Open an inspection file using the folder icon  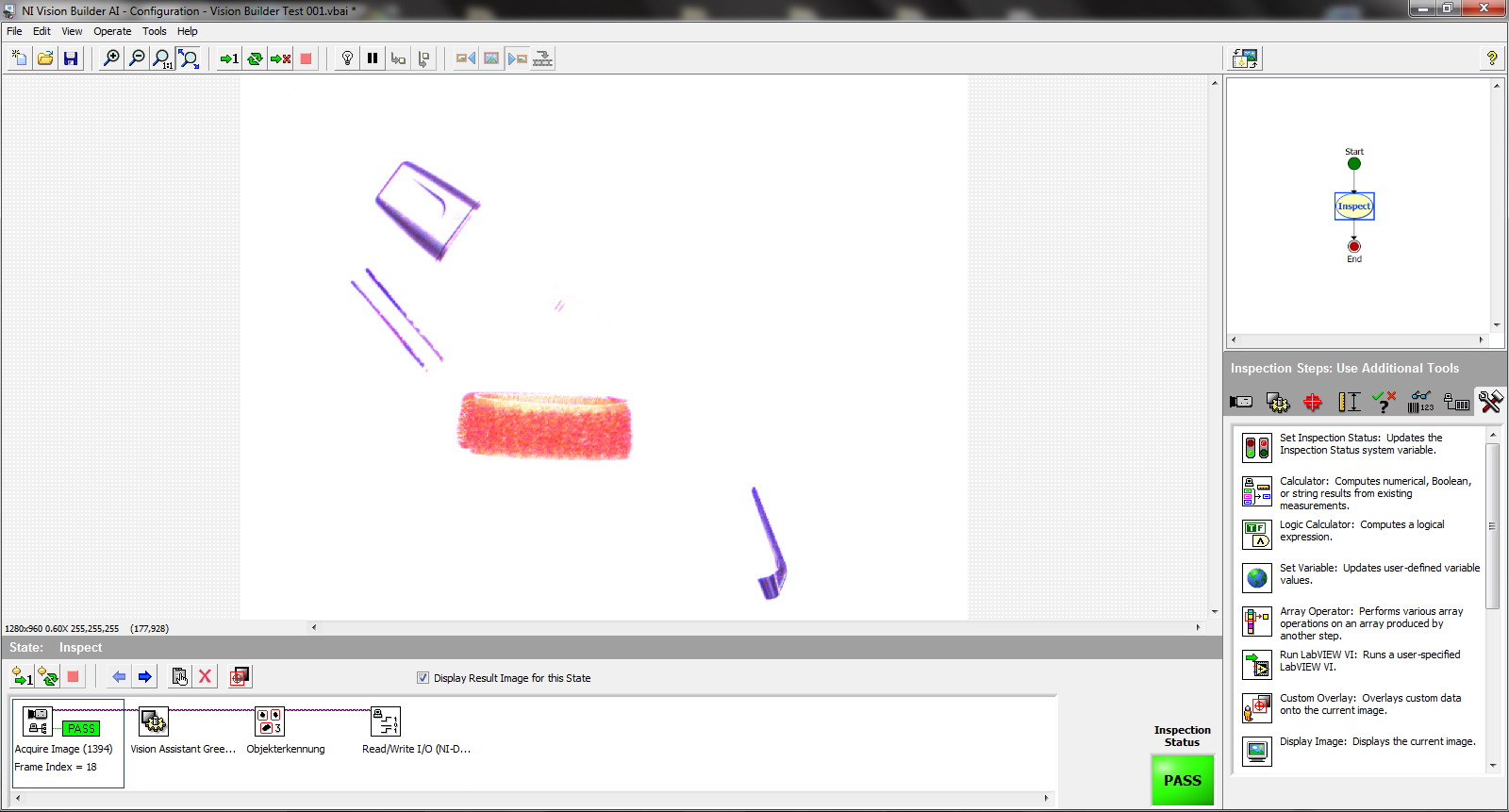coord(45,58)
